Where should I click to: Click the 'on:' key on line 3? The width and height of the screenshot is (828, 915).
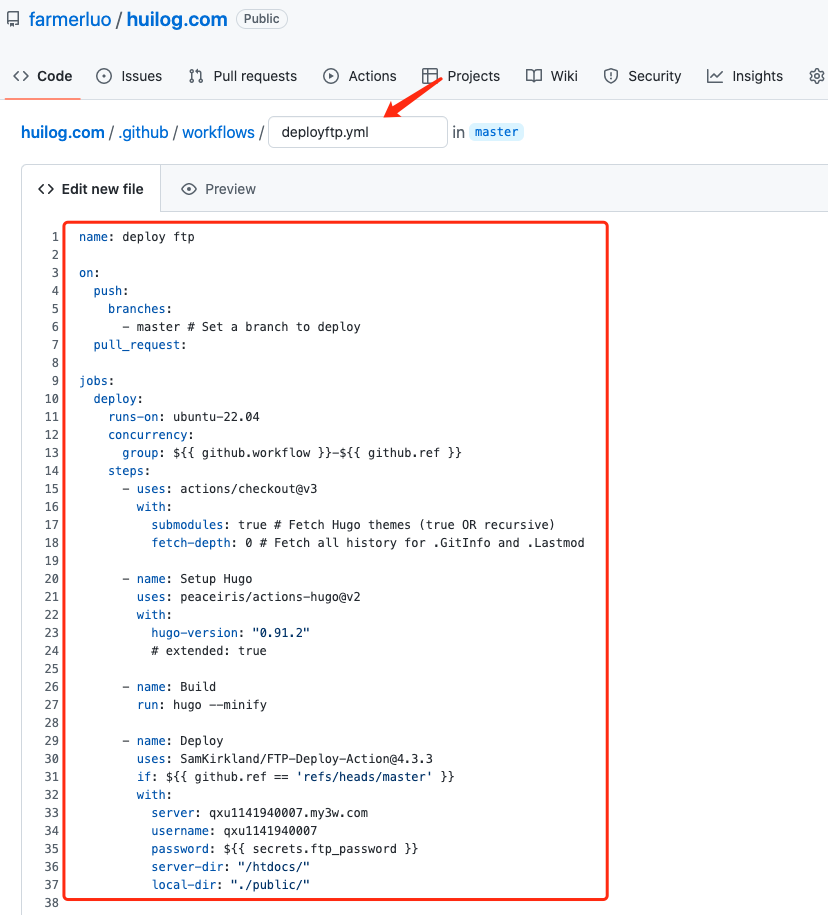click(x=89, y=273)
